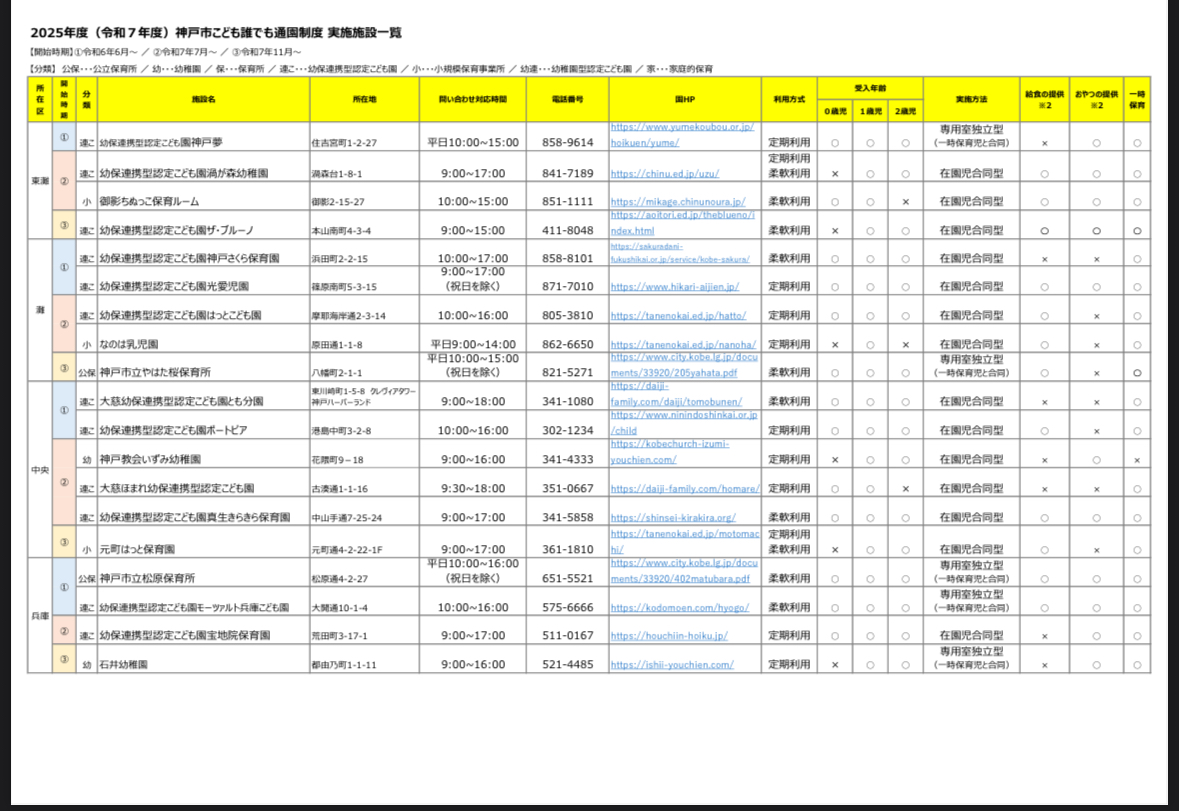Follow the ishii-youchien.com link
This screenshot has height=811, width=1179.
point(672,664)
